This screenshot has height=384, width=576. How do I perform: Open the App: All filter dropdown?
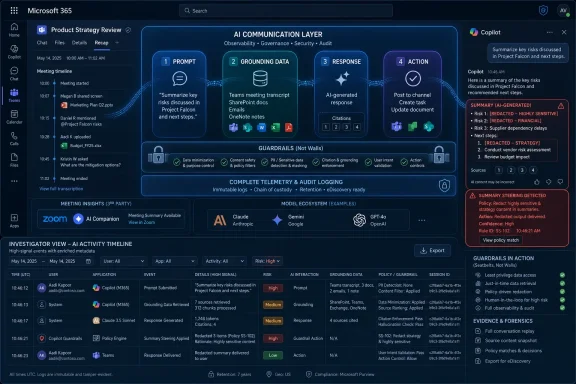(x=174, y=261)
